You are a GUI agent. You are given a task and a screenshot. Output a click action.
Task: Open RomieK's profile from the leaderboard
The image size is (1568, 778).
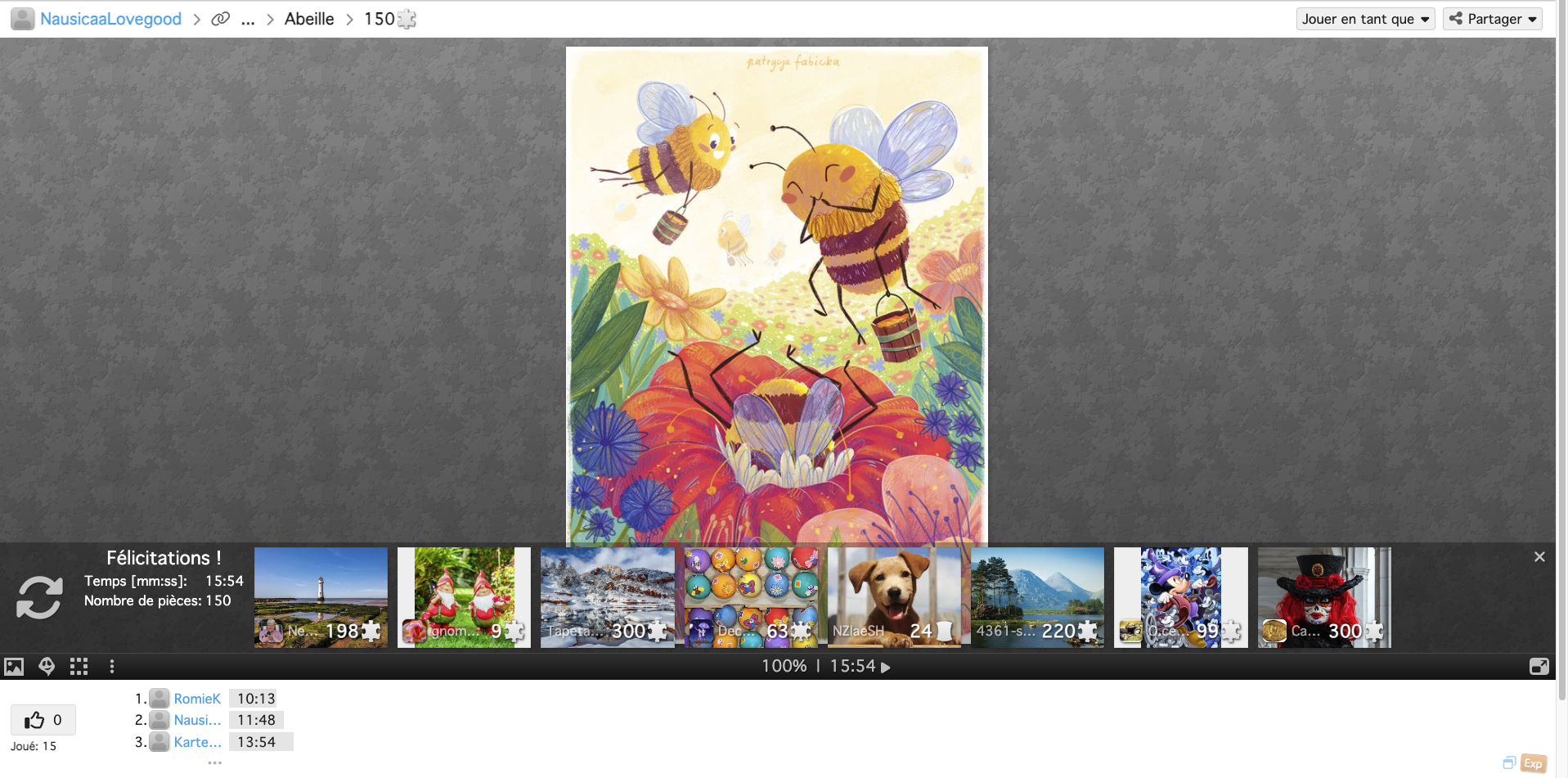(x=197, y=699)
